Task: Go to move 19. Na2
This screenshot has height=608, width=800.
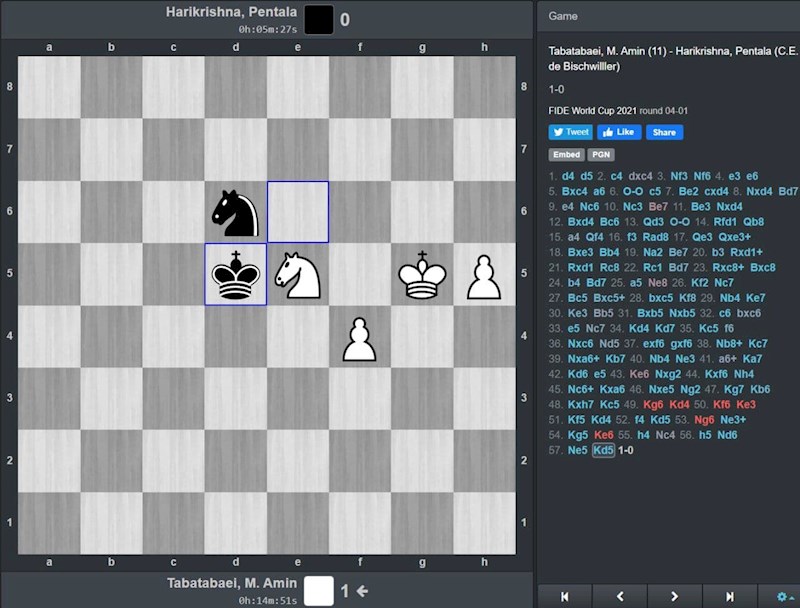Action: 654,252
